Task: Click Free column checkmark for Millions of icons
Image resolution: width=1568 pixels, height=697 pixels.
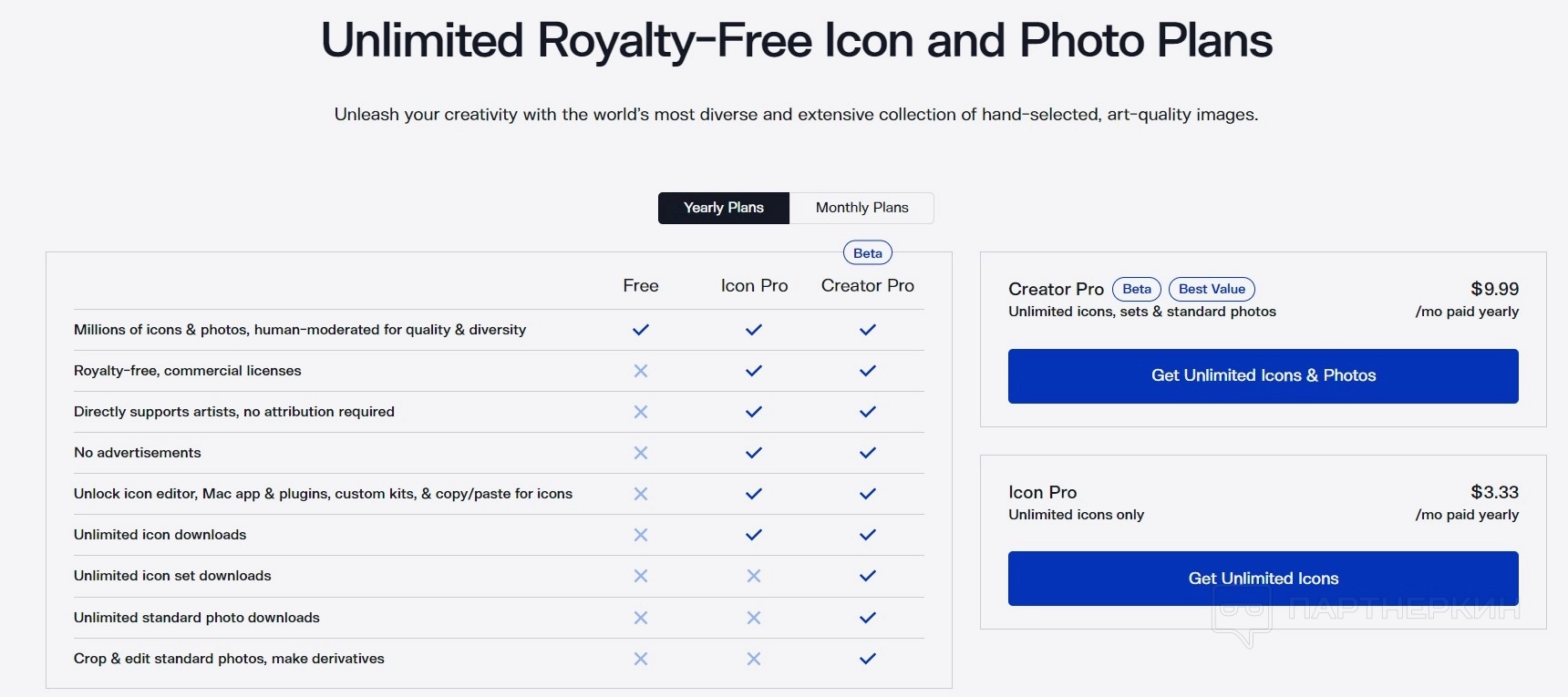Action: 641,330
